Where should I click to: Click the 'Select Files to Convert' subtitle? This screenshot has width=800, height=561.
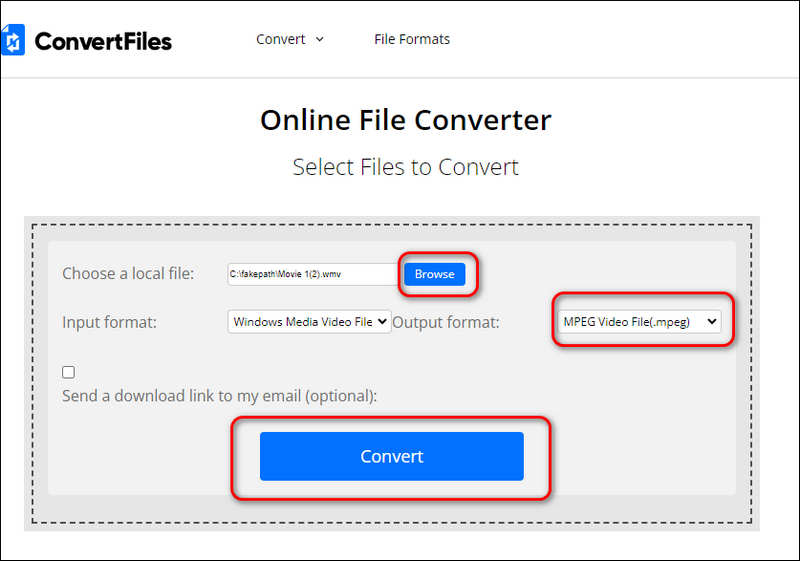tap(406, 167)
